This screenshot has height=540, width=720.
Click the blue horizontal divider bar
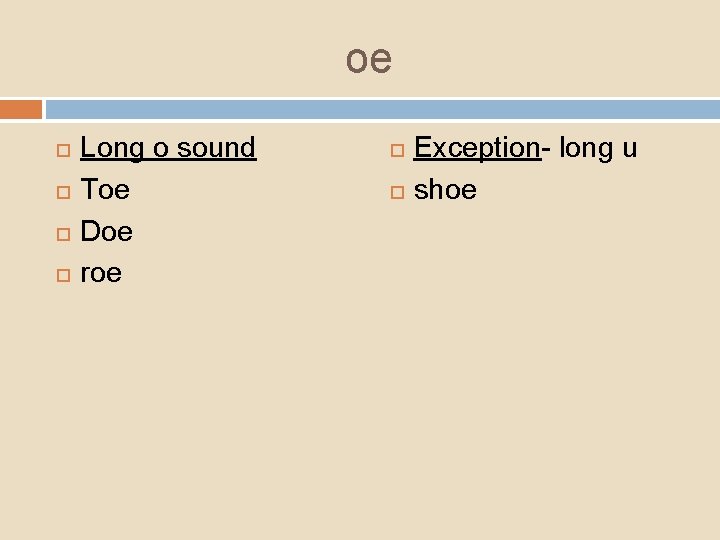tap(382, 108)
